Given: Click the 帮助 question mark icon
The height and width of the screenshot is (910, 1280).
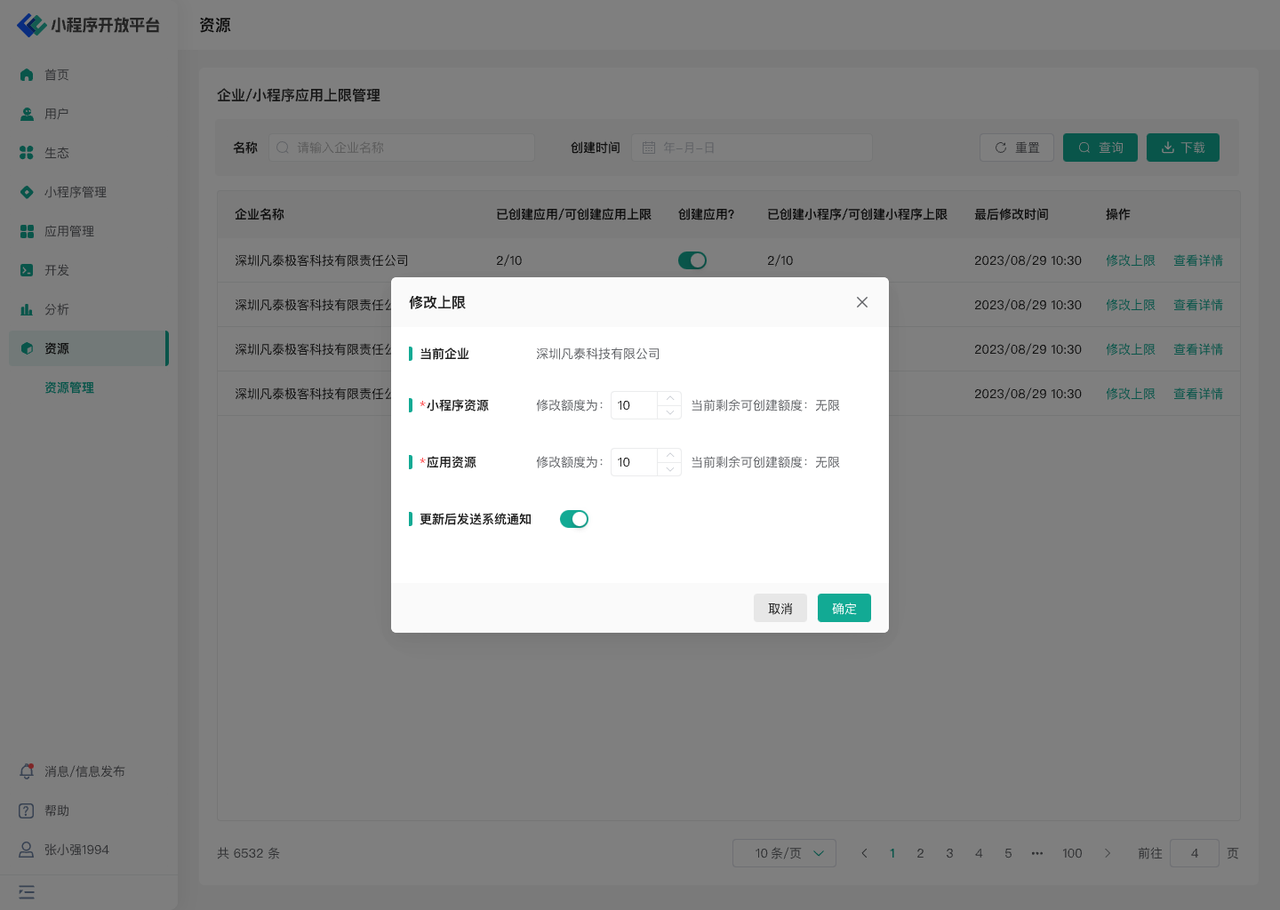Looking at the screenshot, I should pos(27,811).
